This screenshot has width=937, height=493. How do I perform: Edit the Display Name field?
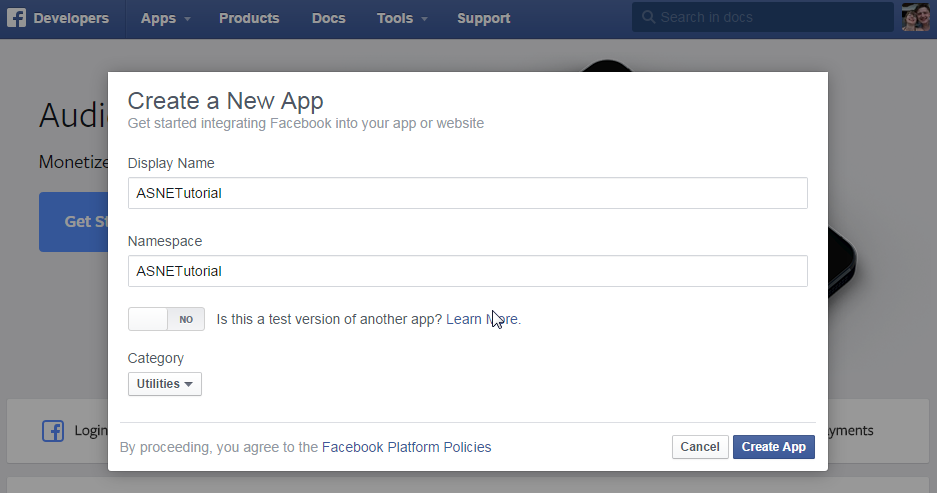[x=467, y=193]
